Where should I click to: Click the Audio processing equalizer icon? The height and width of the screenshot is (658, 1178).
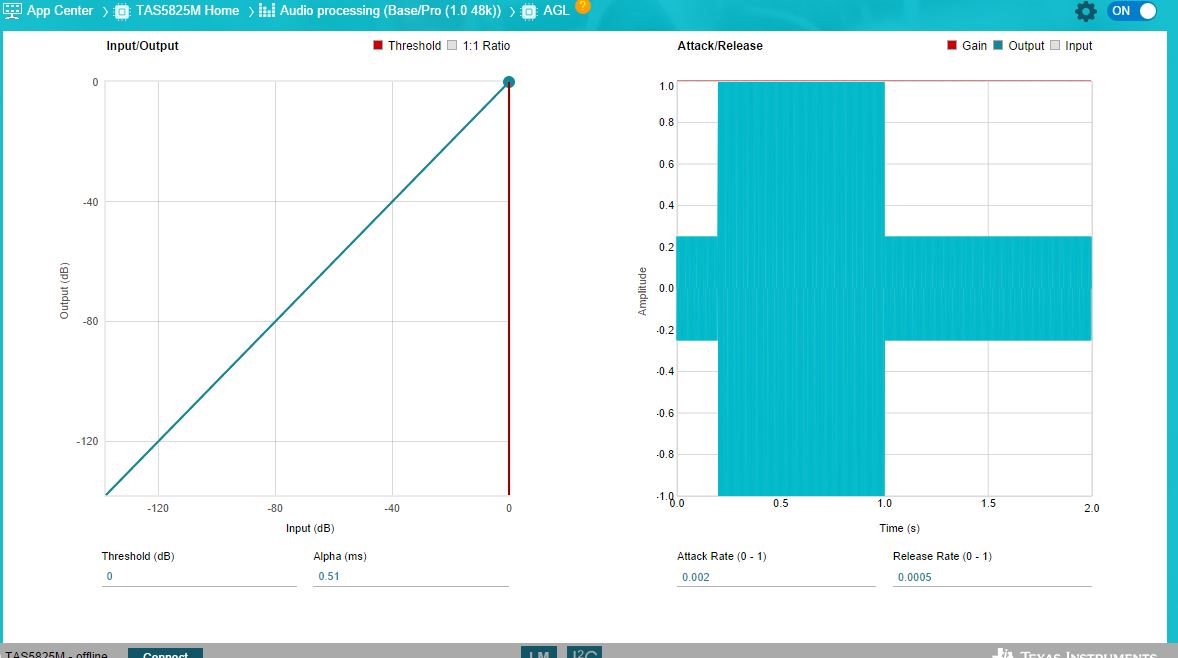click(267, 11)
